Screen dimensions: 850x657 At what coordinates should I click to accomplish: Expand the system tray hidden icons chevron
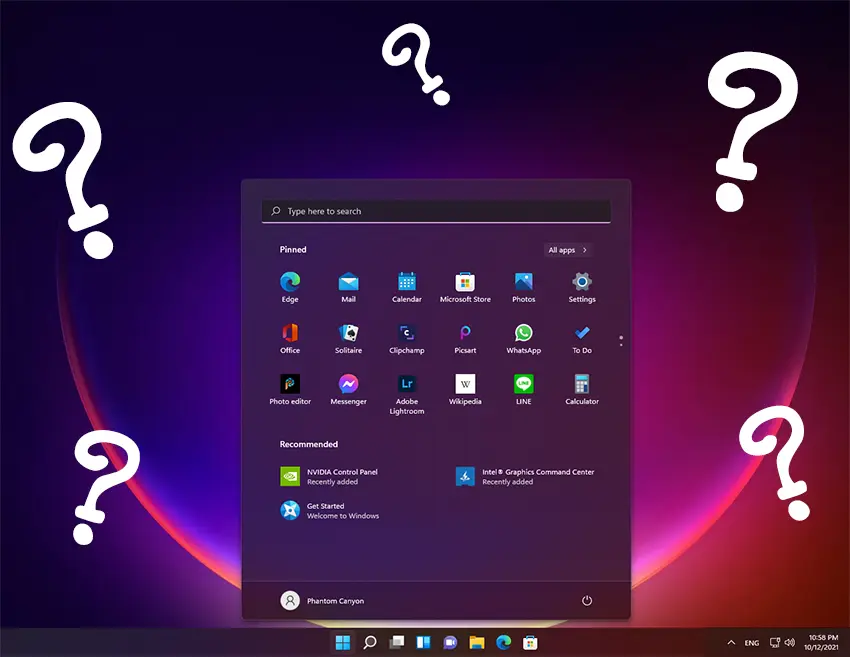click(x=730, y=642)
